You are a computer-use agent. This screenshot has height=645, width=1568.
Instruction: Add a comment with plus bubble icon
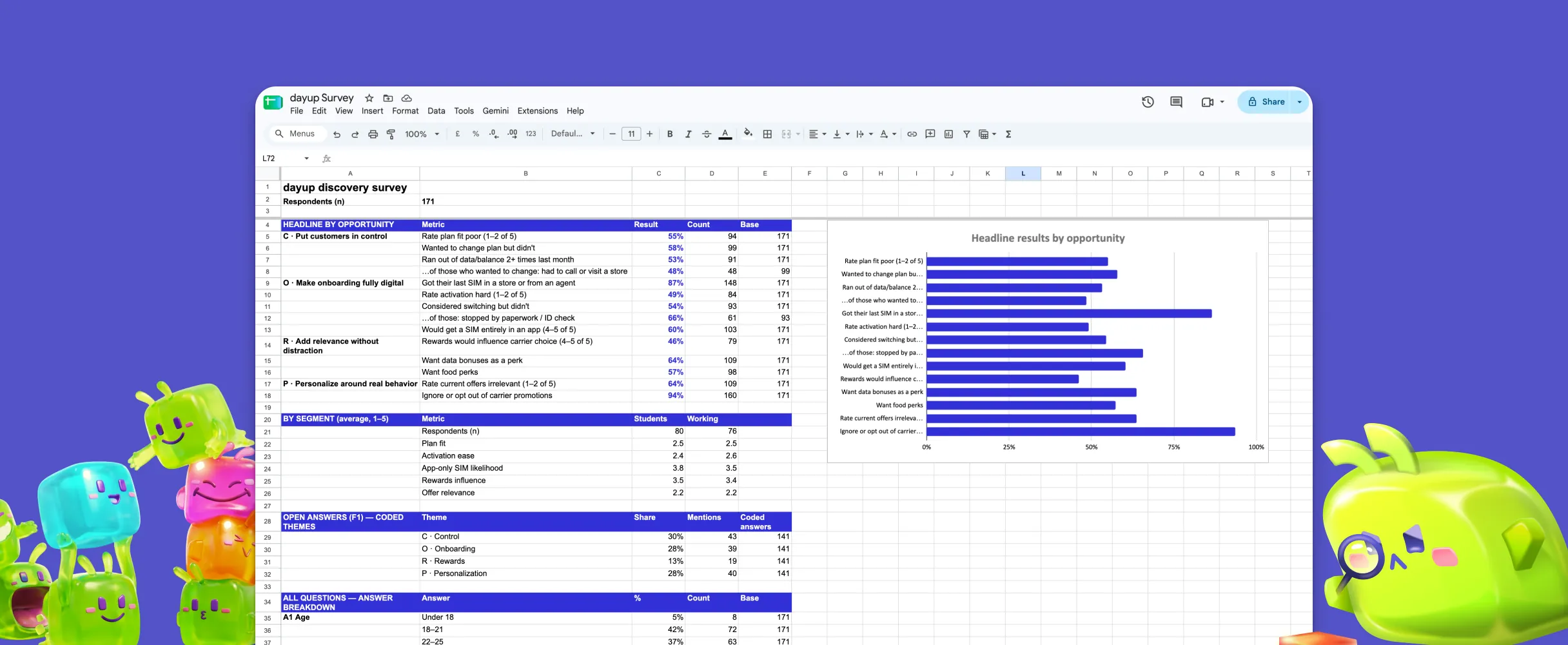tap(930, 134)
